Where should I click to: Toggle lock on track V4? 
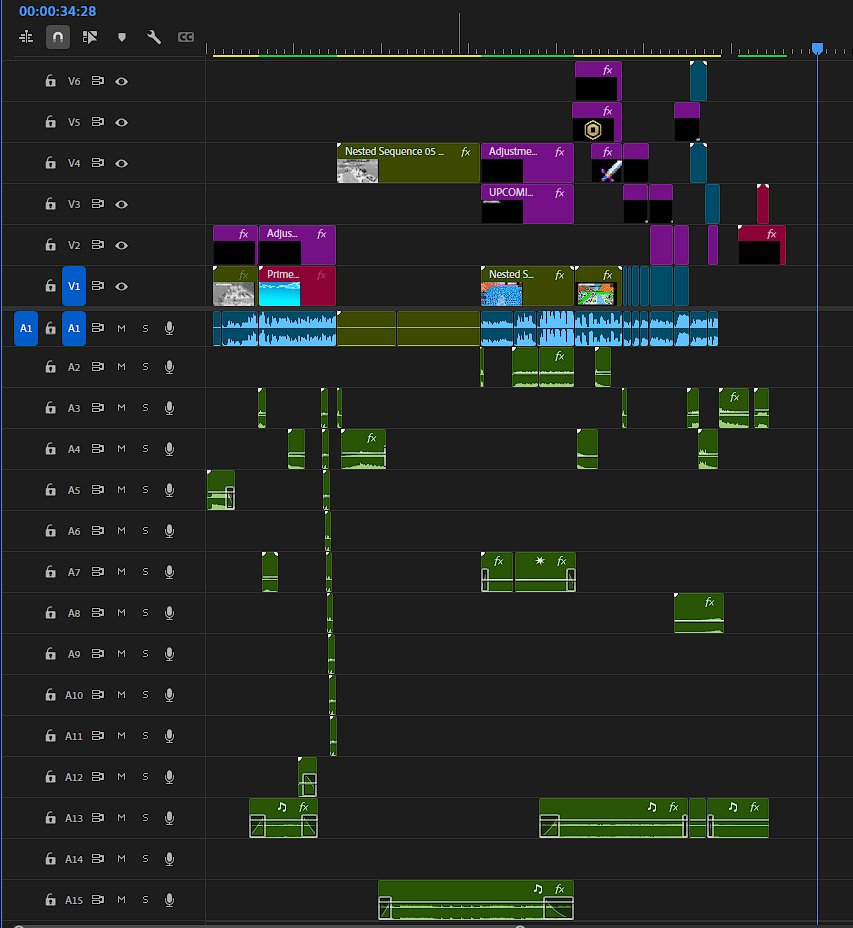[51, 163]
